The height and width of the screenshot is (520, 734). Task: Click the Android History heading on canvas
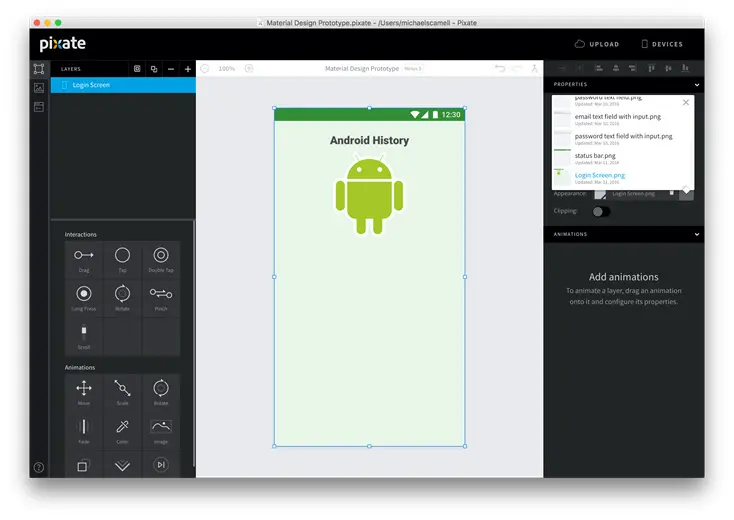[x=369, y=140]
